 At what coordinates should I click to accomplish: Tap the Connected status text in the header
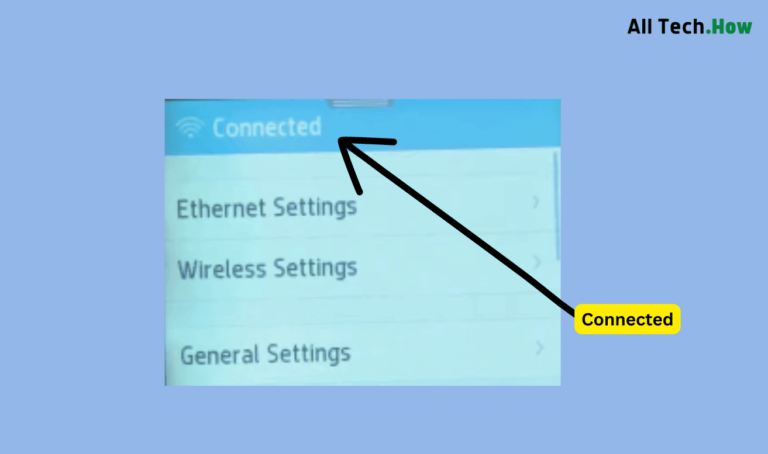(x=267, y=127)
